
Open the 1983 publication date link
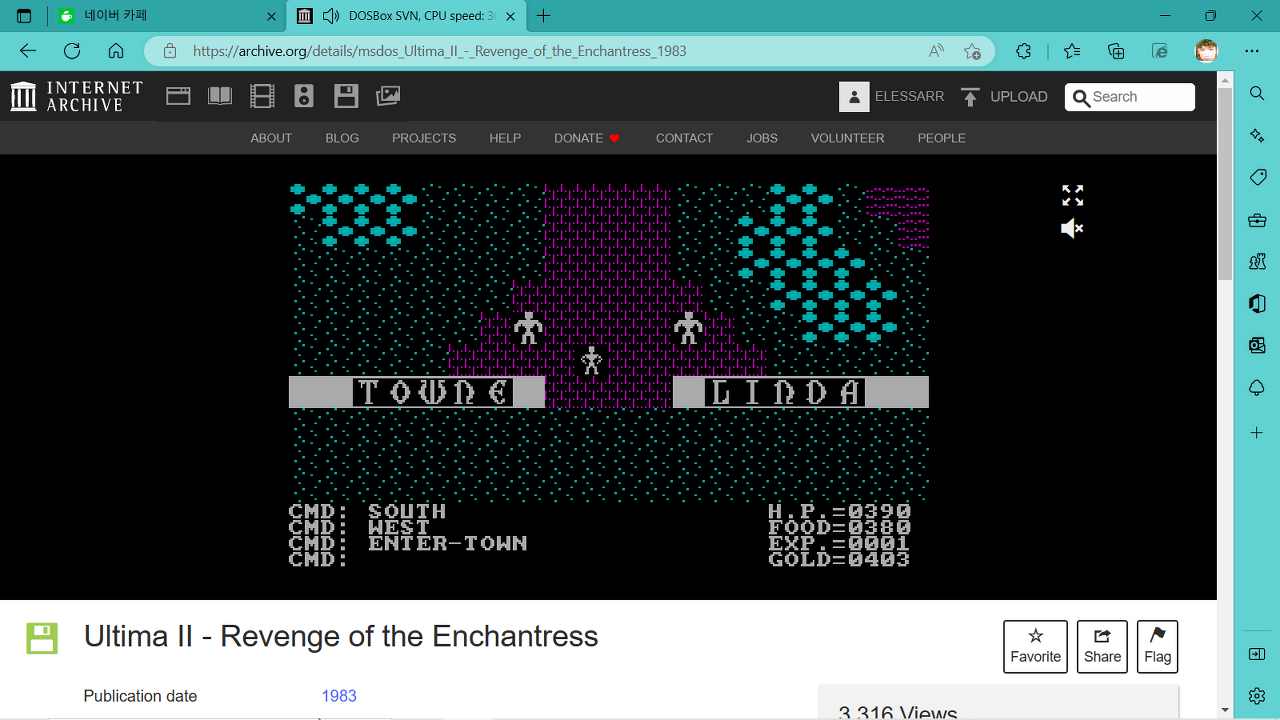[x=339, y=696]
